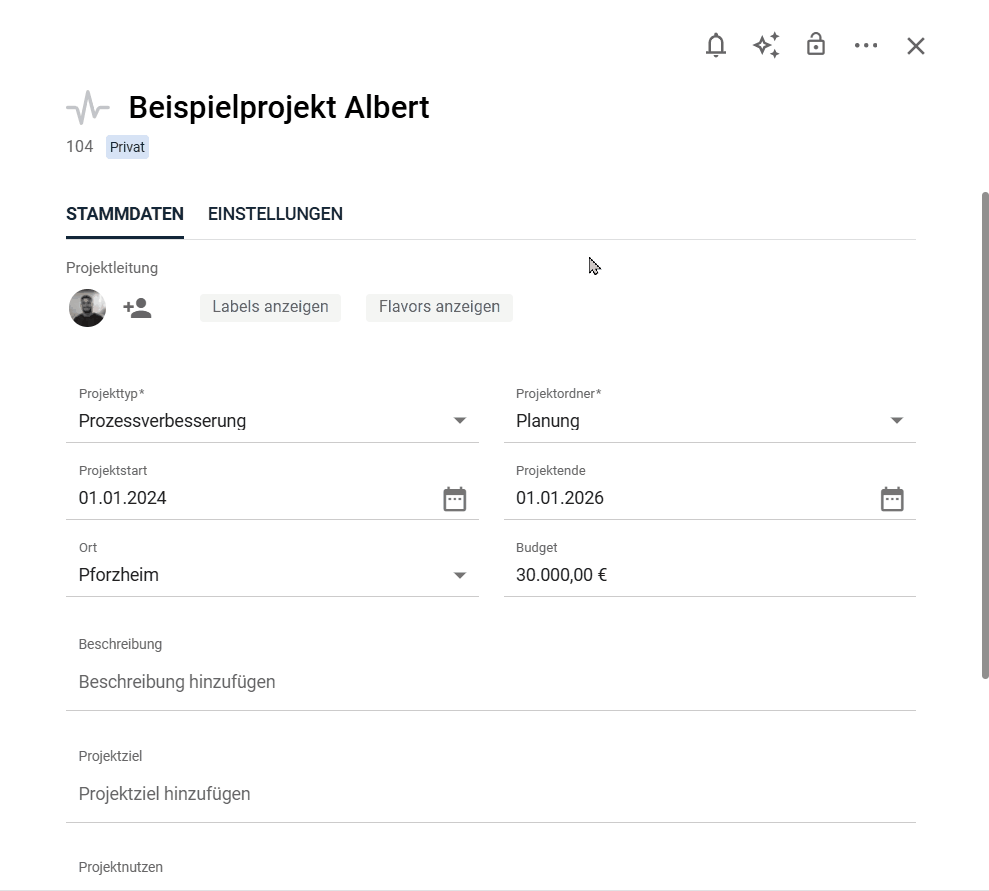
Task: Click the Beschreibung hinzufügen text field
Action: (490, 682)
